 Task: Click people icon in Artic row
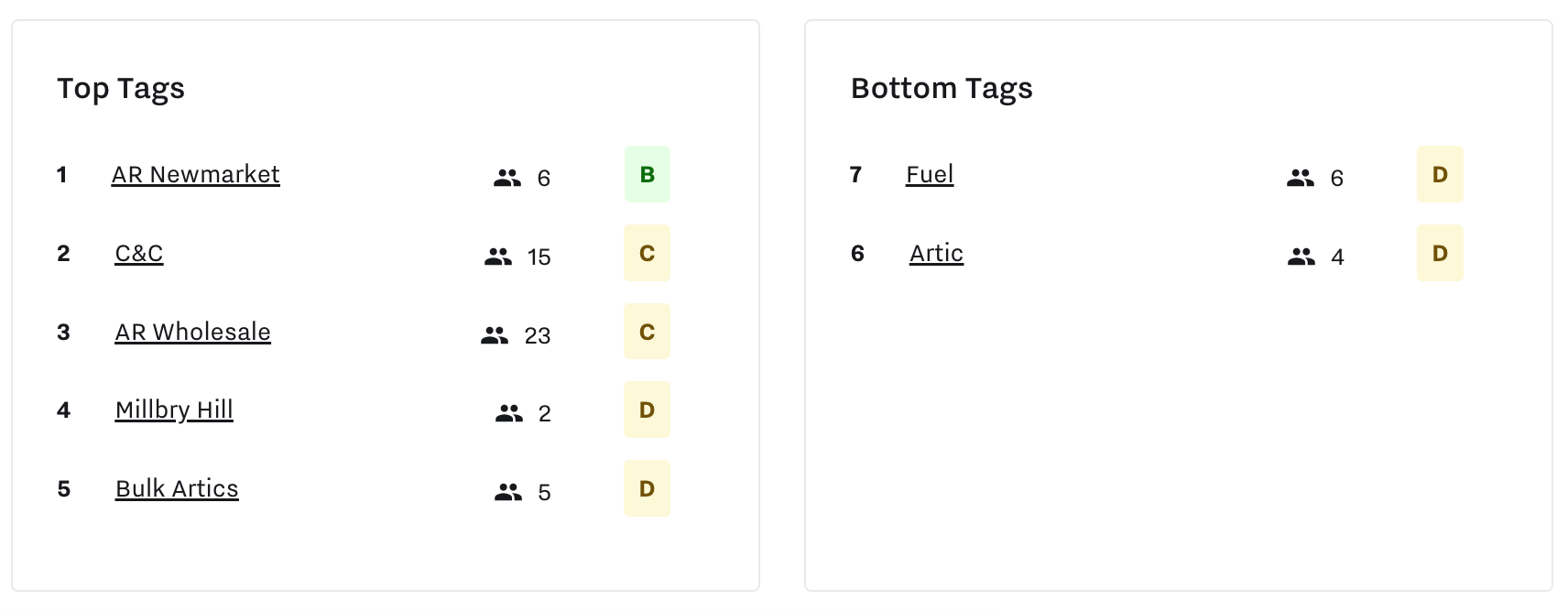click(x=1301, y=257)
